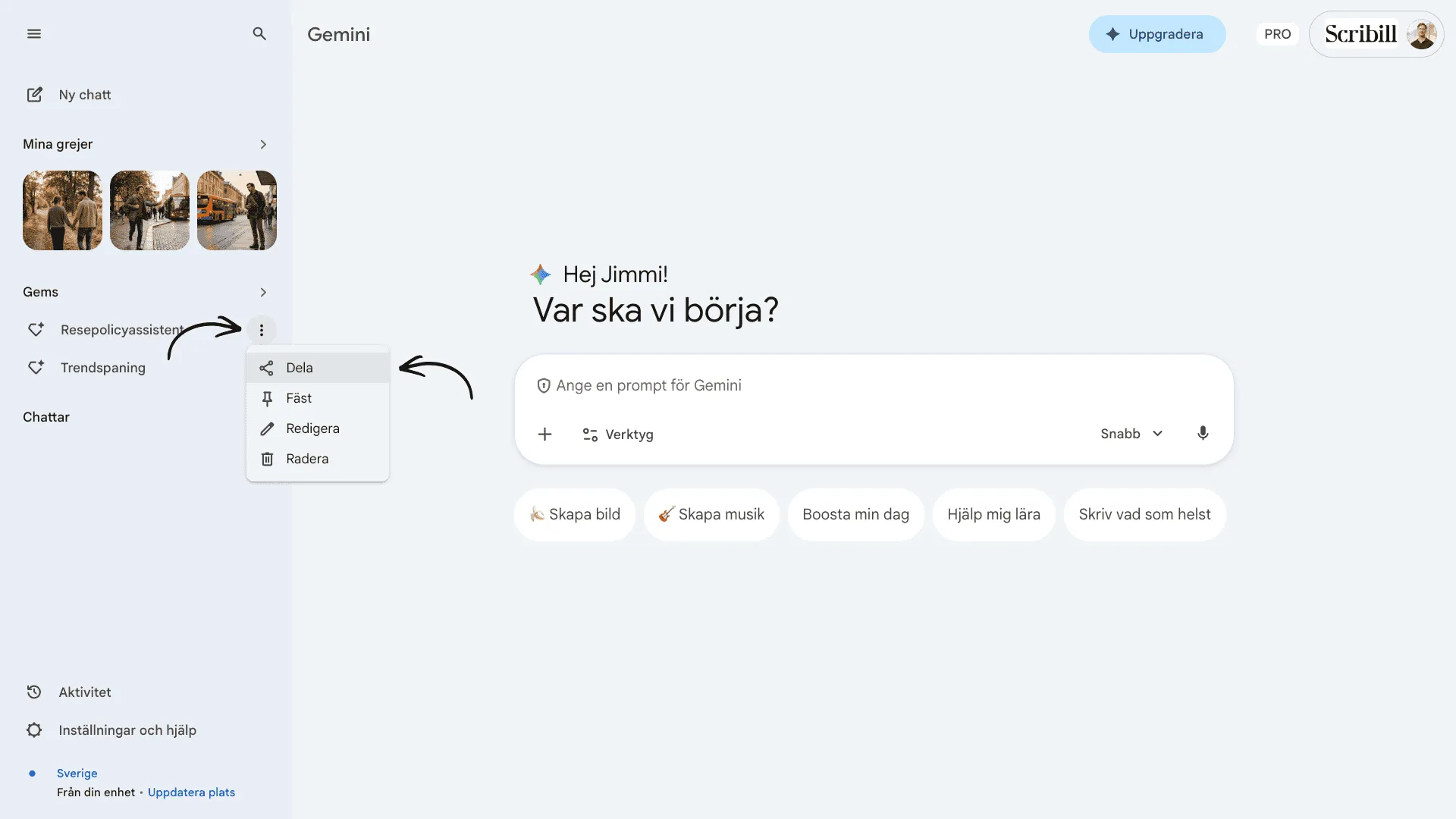Viewport: 1456px width, 819px height.
Task: Click the Chattar heading
Action: tap(46, 417)
